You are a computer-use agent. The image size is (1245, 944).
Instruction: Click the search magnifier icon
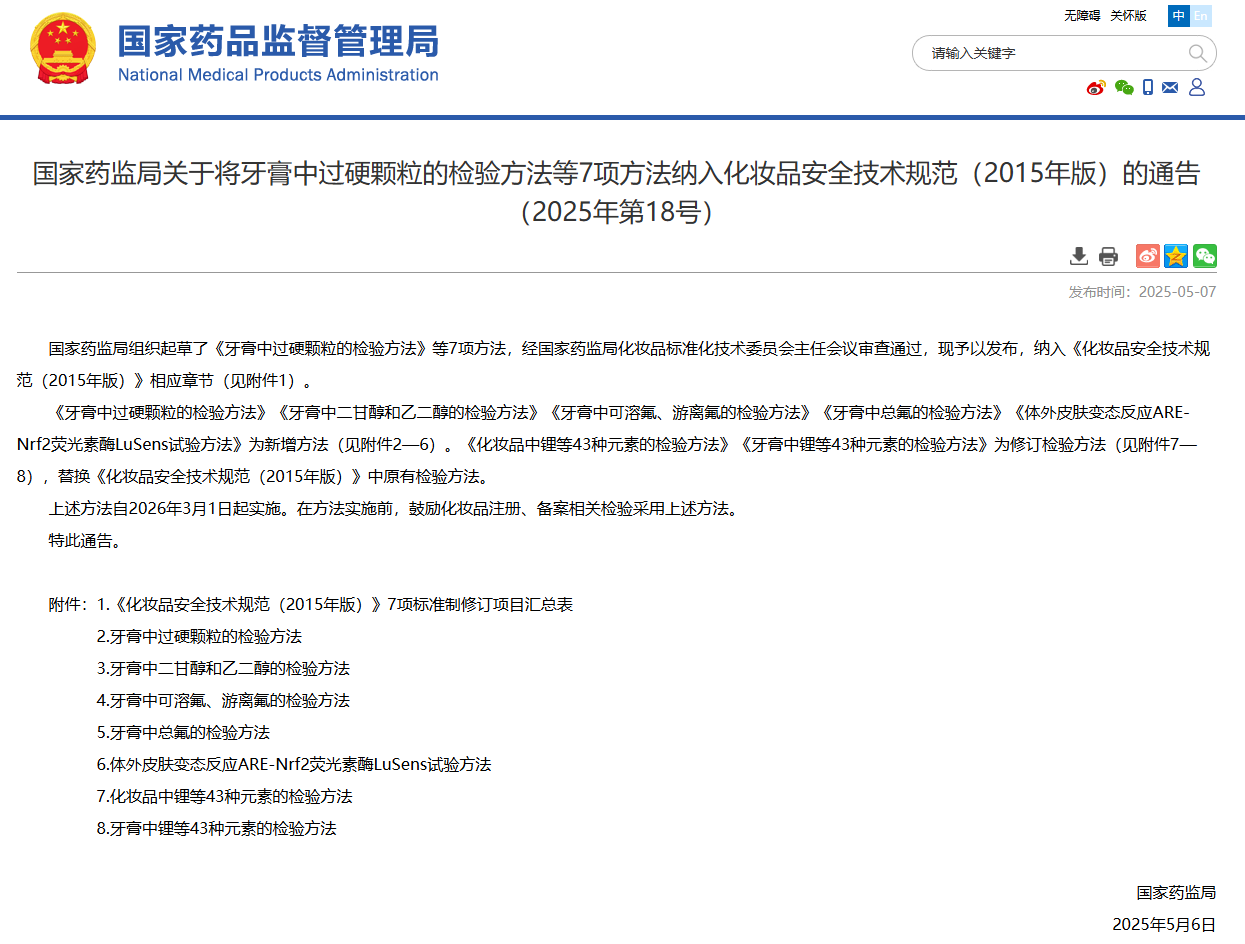1196,53
